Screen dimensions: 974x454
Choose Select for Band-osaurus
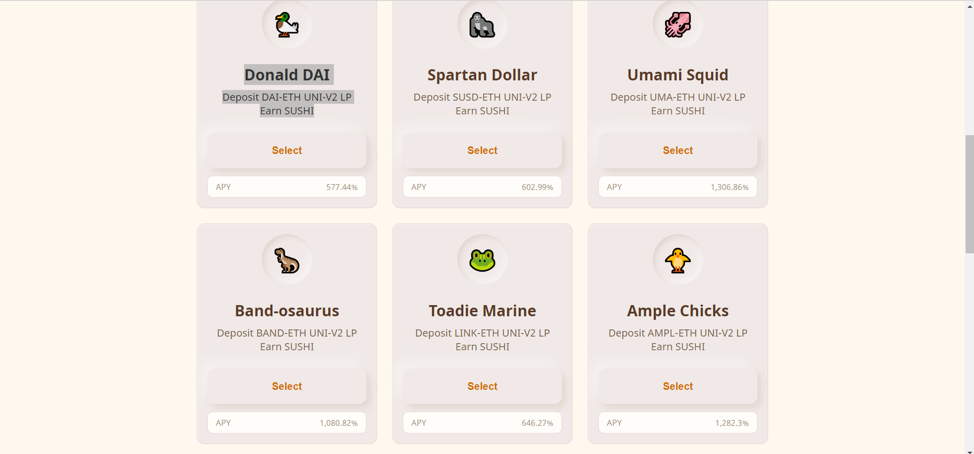[287, 386]
